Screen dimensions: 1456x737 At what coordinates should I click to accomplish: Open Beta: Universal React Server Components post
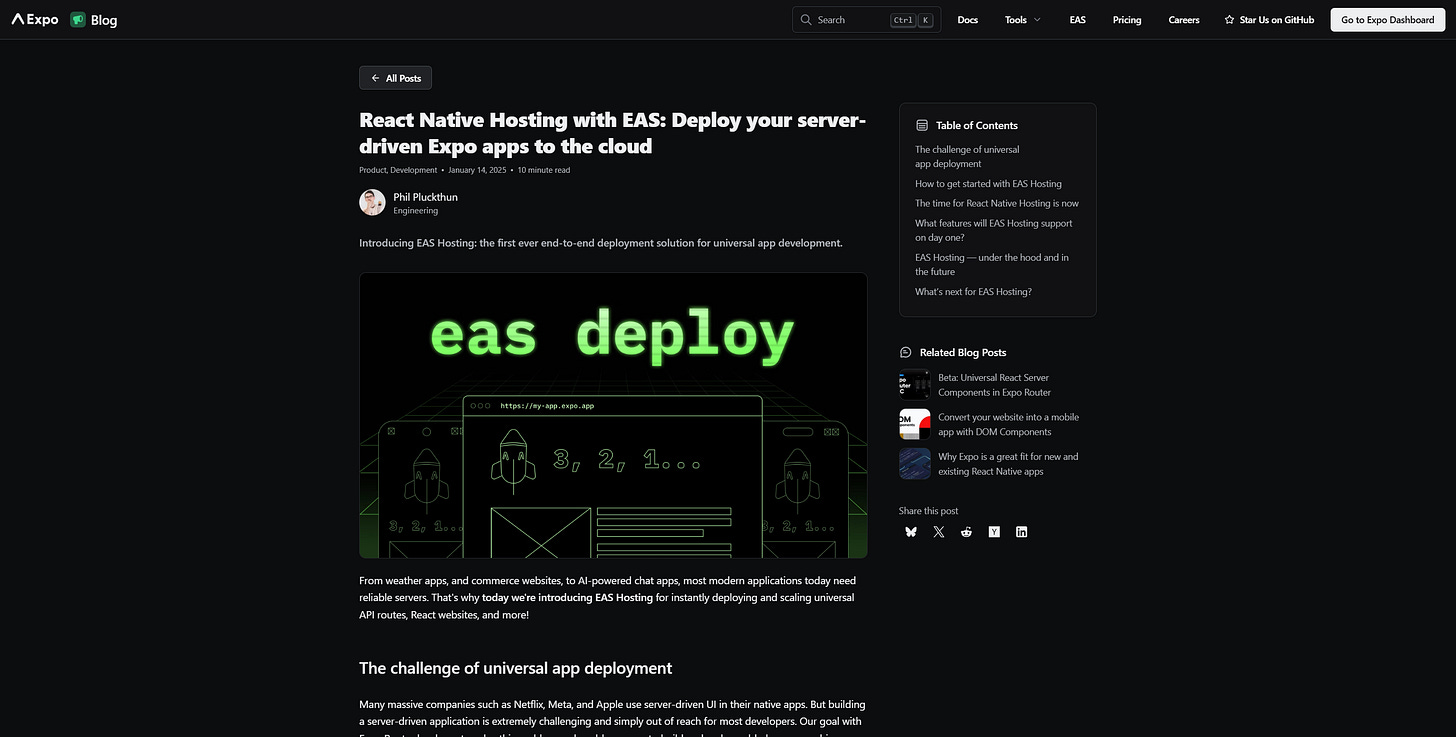[994, 385]
